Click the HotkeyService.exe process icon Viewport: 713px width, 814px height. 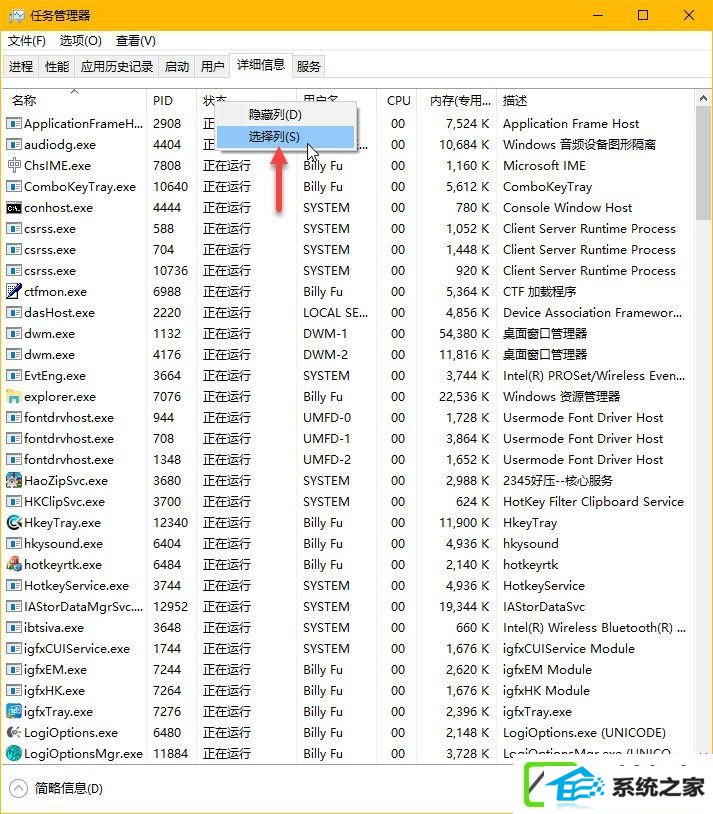14,586
